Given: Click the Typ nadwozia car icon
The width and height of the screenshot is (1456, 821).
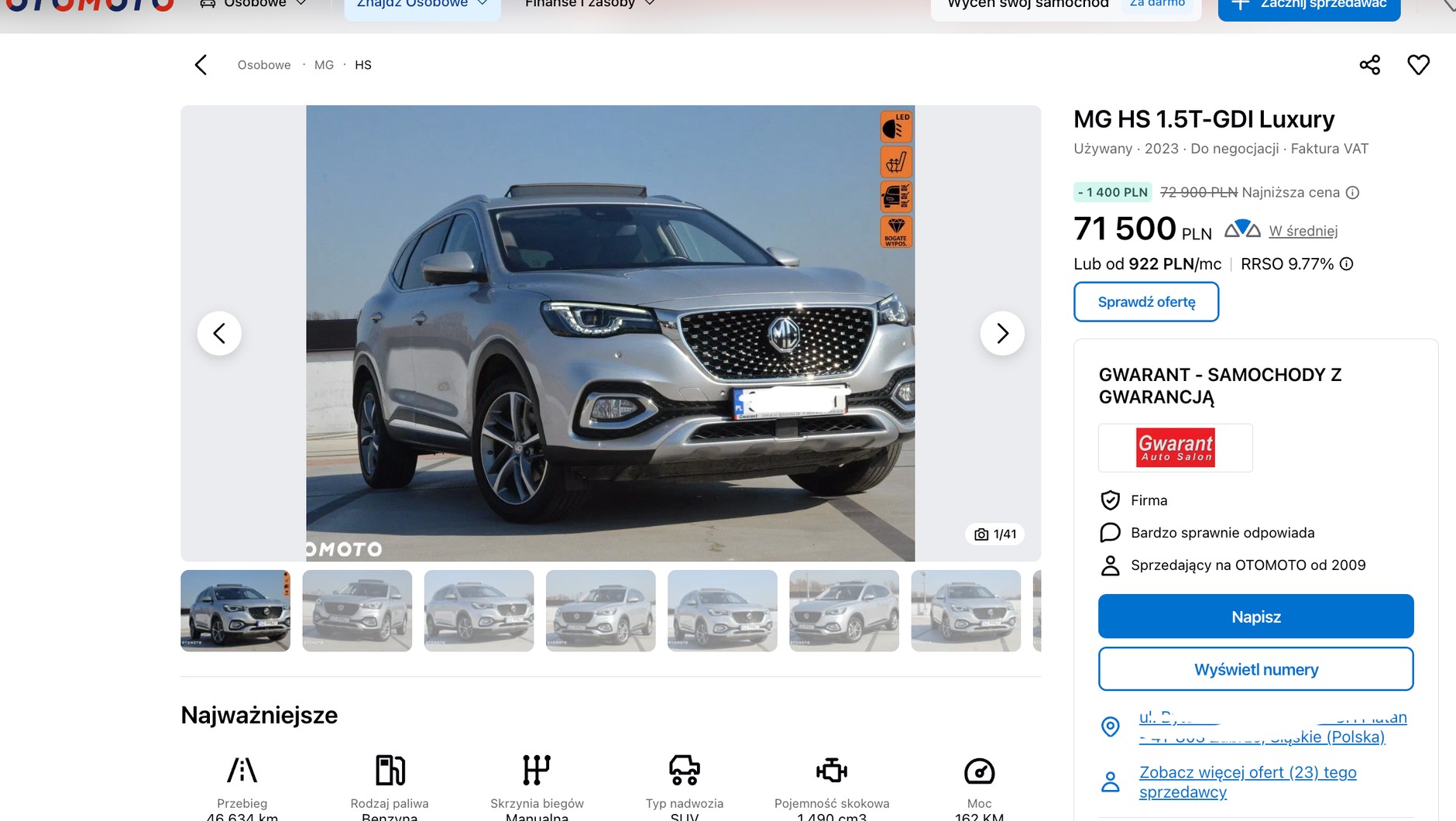Looking at the screenshot, I should pos(685,771).
